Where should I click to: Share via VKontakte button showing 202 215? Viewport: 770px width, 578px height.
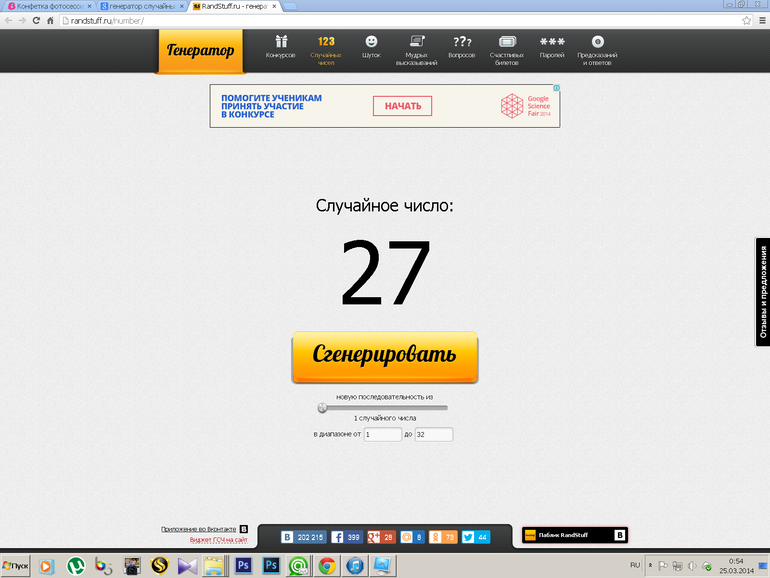point(302,537)
